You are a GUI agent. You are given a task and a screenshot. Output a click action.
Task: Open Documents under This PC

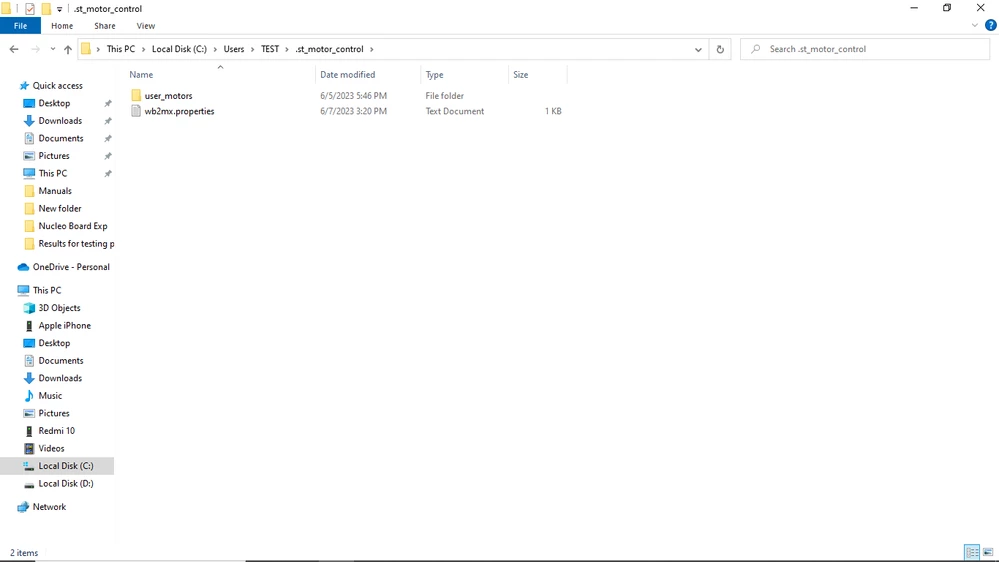click(x=61, y=361)
